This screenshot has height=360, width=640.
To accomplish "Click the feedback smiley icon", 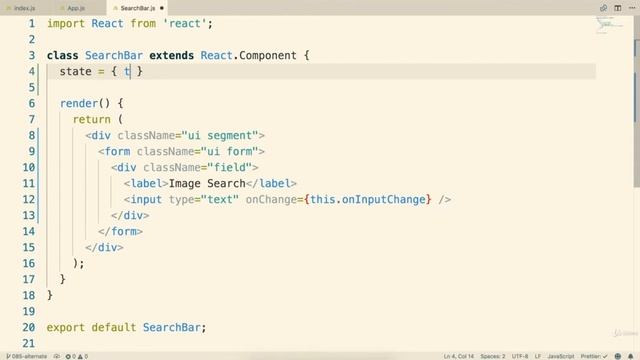I will pos(618,356).
